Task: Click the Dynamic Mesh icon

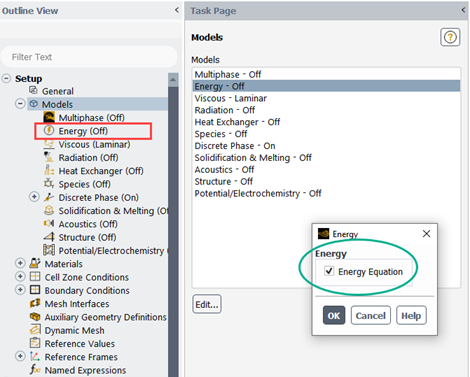Action: pyautogui.click(x=35, y=330)
